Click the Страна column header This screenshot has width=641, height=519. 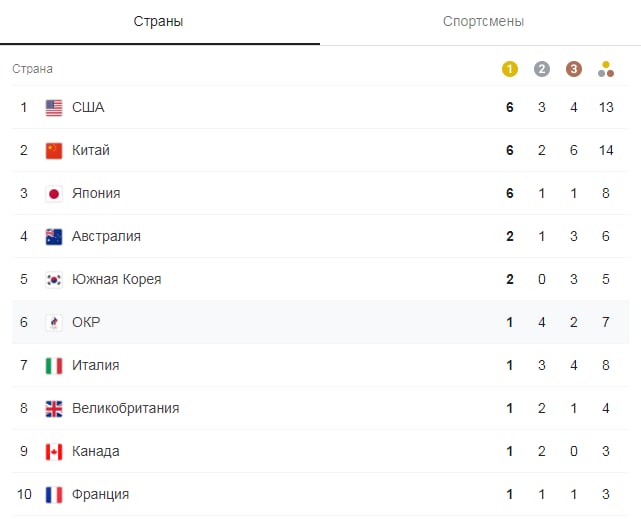coord(32,69)
